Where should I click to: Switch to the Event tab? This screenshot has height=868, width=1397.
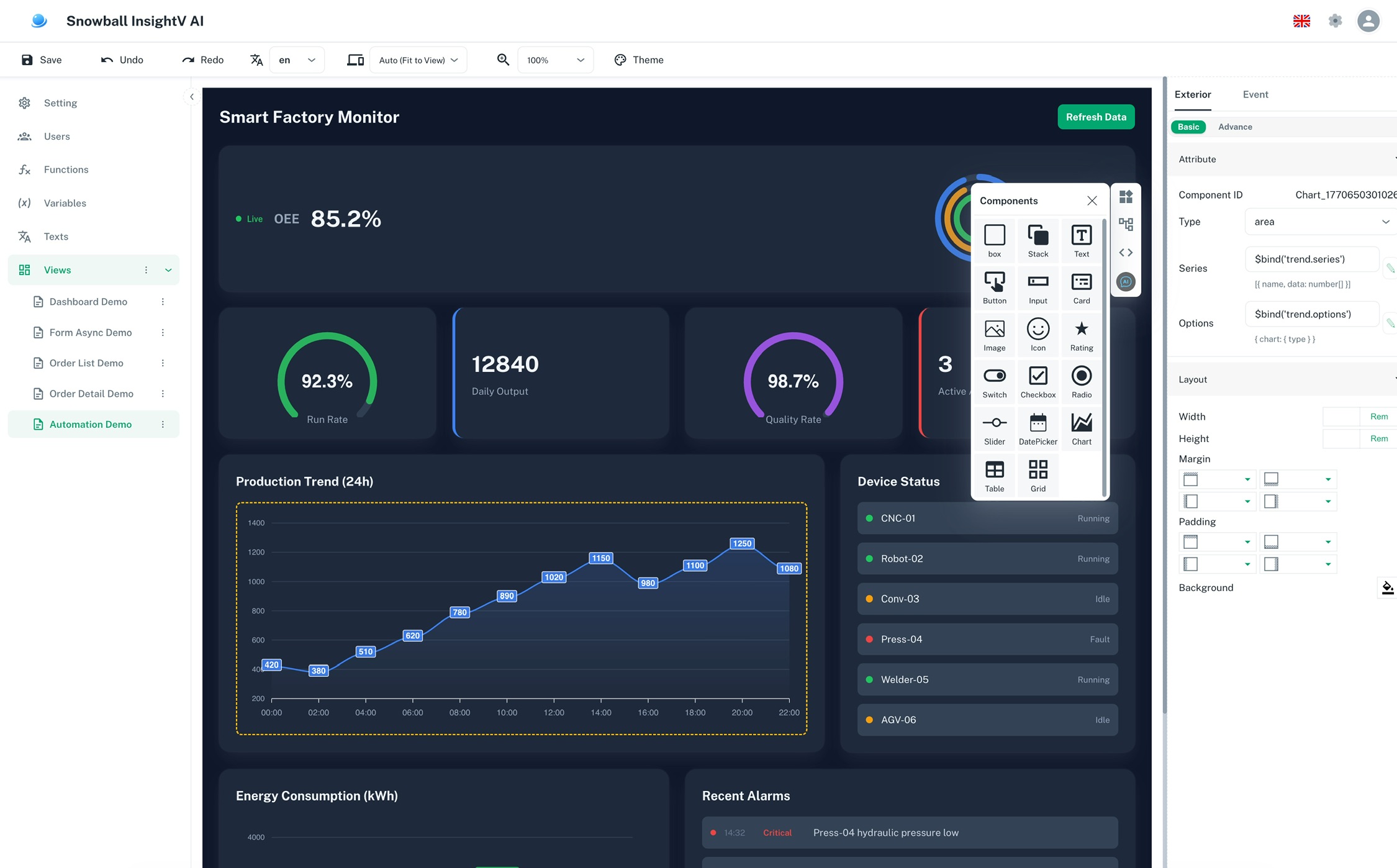[x=1255, y=94]
